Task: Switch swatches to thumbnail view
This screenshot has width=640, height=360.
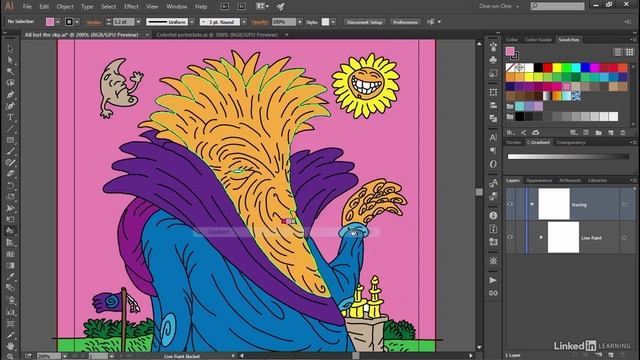Action: [629, 52]
